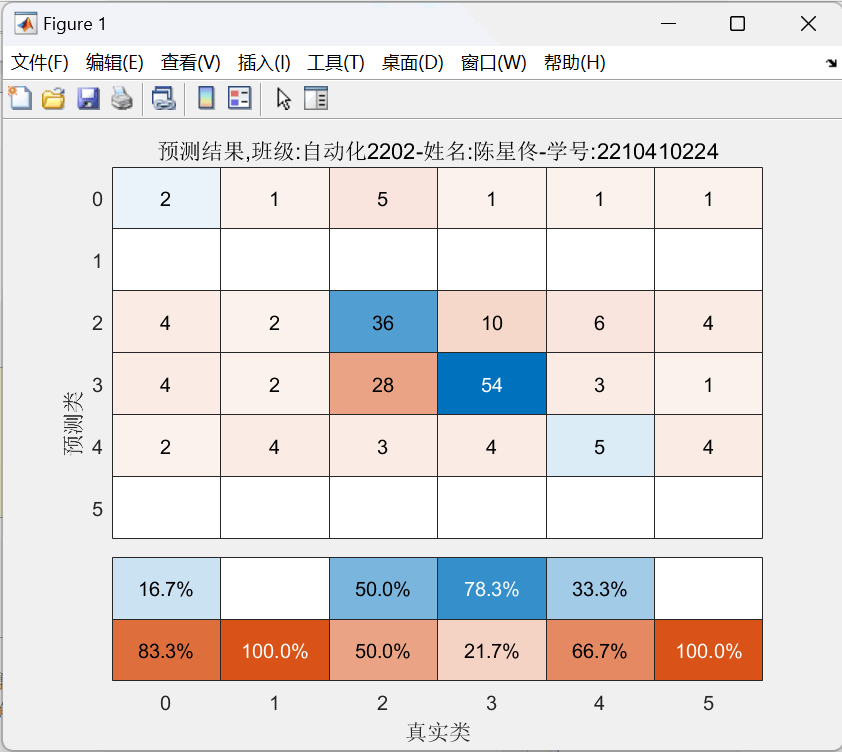Save the figure using the floppy disk icon
Viewport: 842px width, 752px height.
click(x=88, y=98)
